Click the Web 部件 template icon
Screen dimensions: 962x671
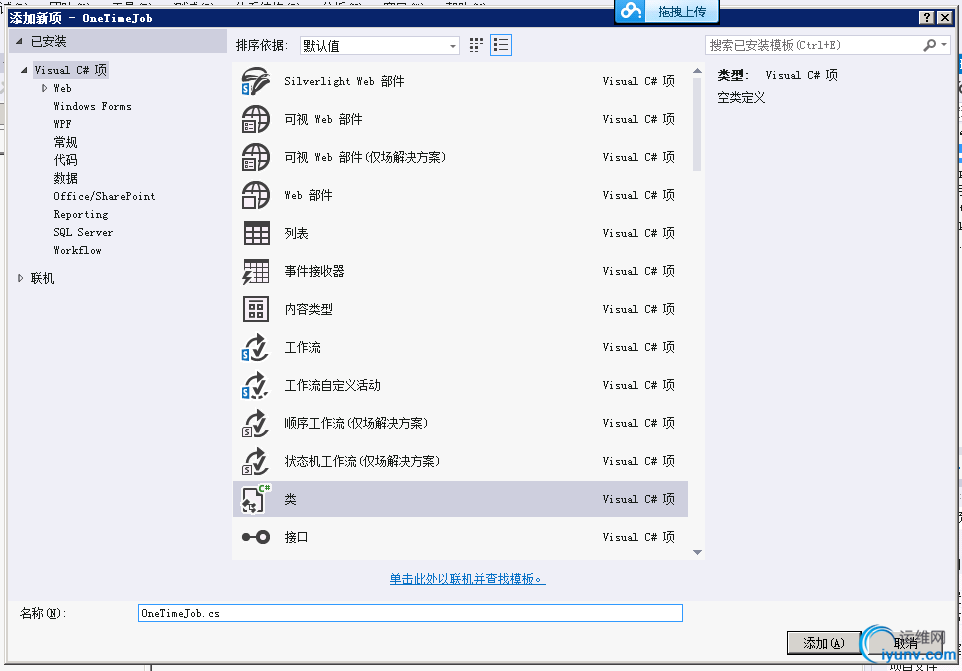[255, 195]
